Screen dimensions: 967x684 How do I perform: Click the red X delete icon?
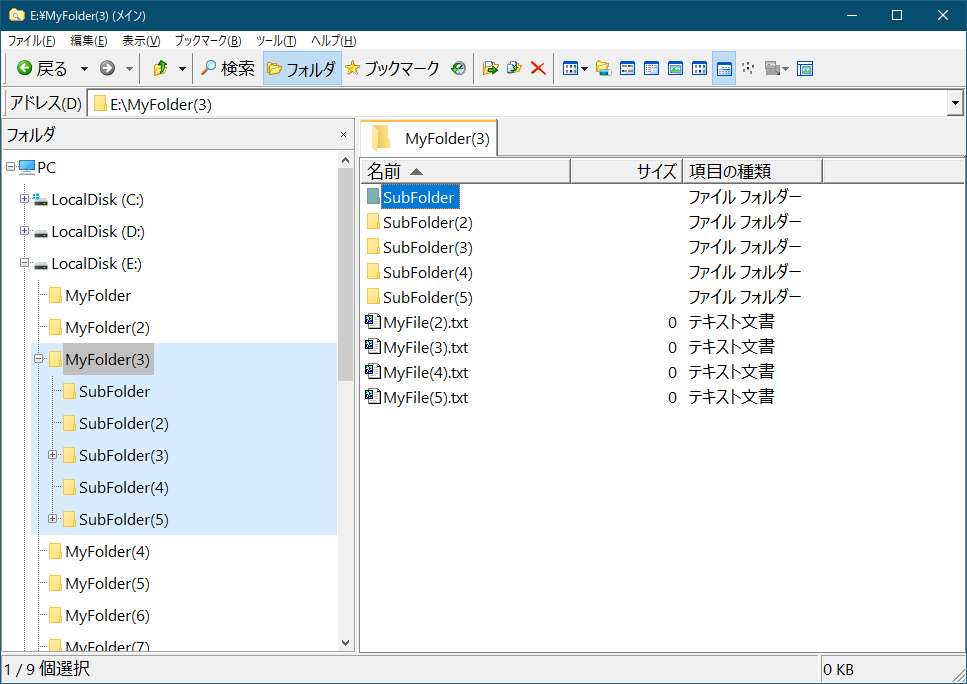(x=538, y=68)
